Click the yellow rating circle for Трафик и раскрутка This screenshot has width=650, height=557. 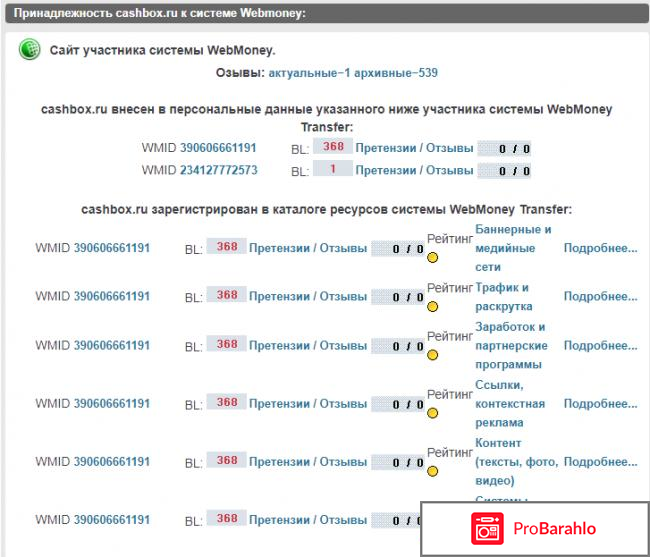tap(432, 307)
